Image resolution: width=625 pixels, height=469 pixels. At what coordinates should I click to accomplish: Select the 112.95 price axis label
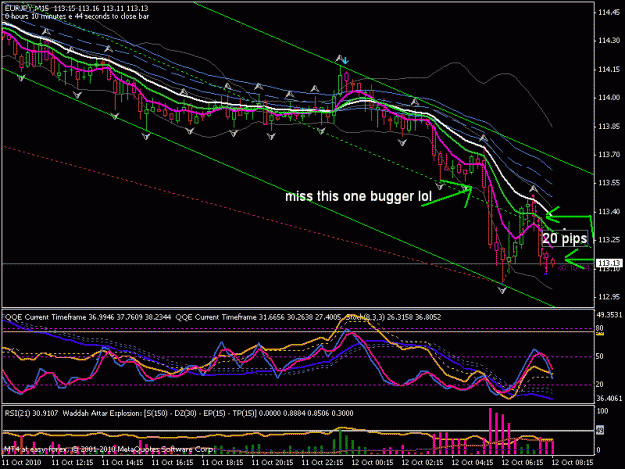click(609, 297)
